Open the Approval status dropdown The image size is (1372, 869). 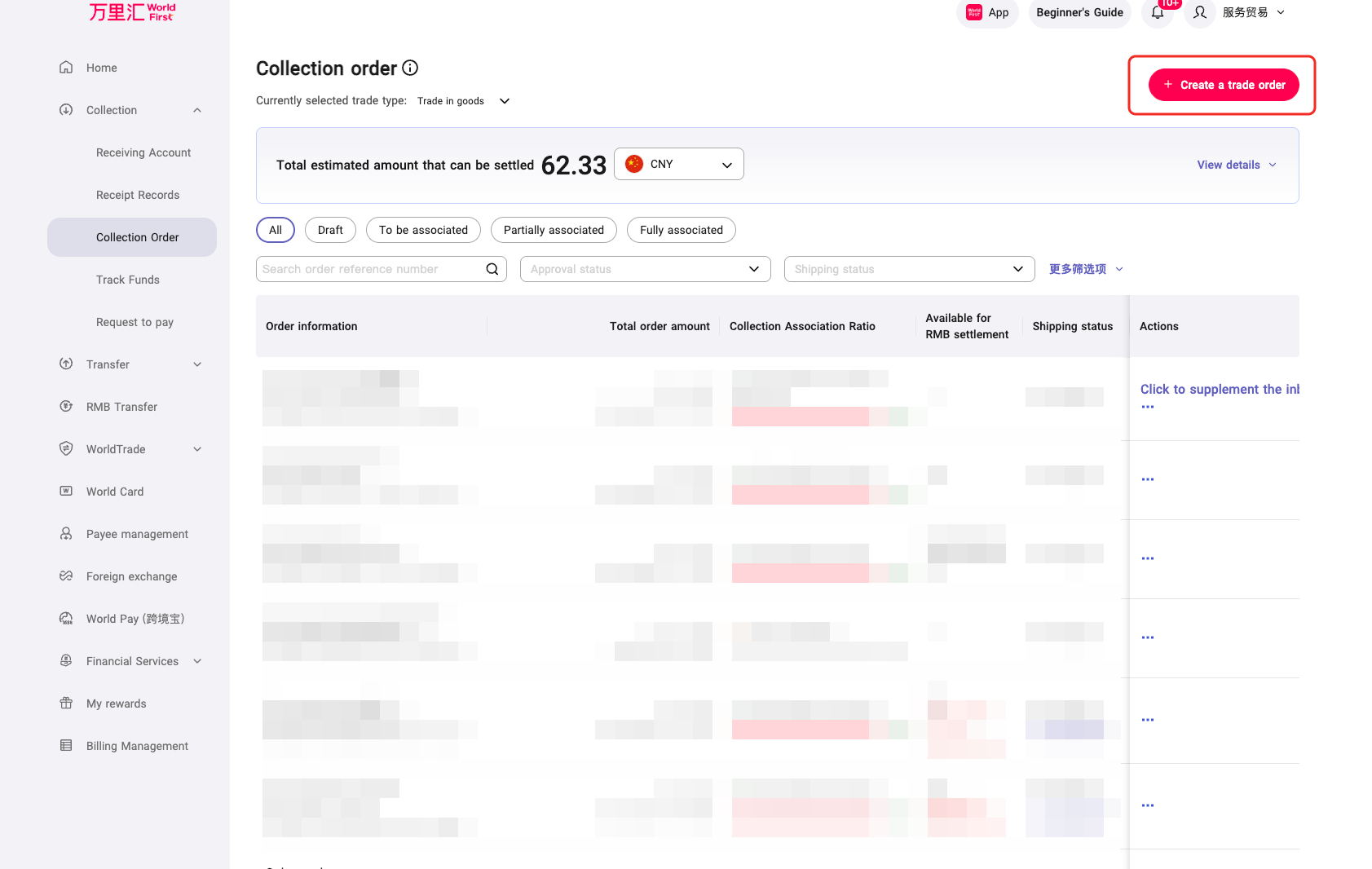645,269
